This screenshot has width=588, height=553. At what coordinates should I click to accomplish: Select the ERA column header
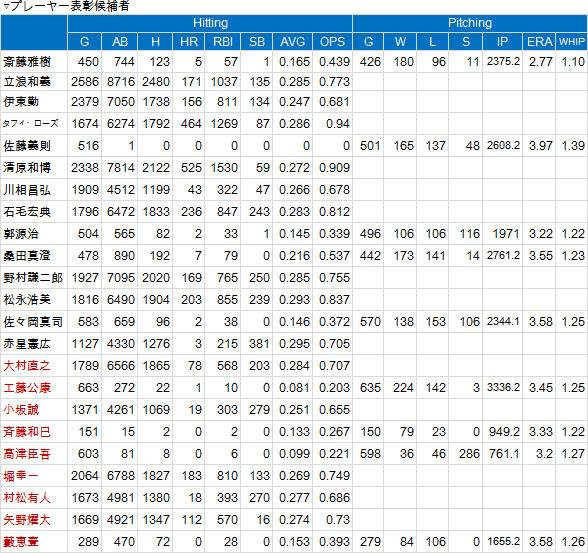coord(539,42)
